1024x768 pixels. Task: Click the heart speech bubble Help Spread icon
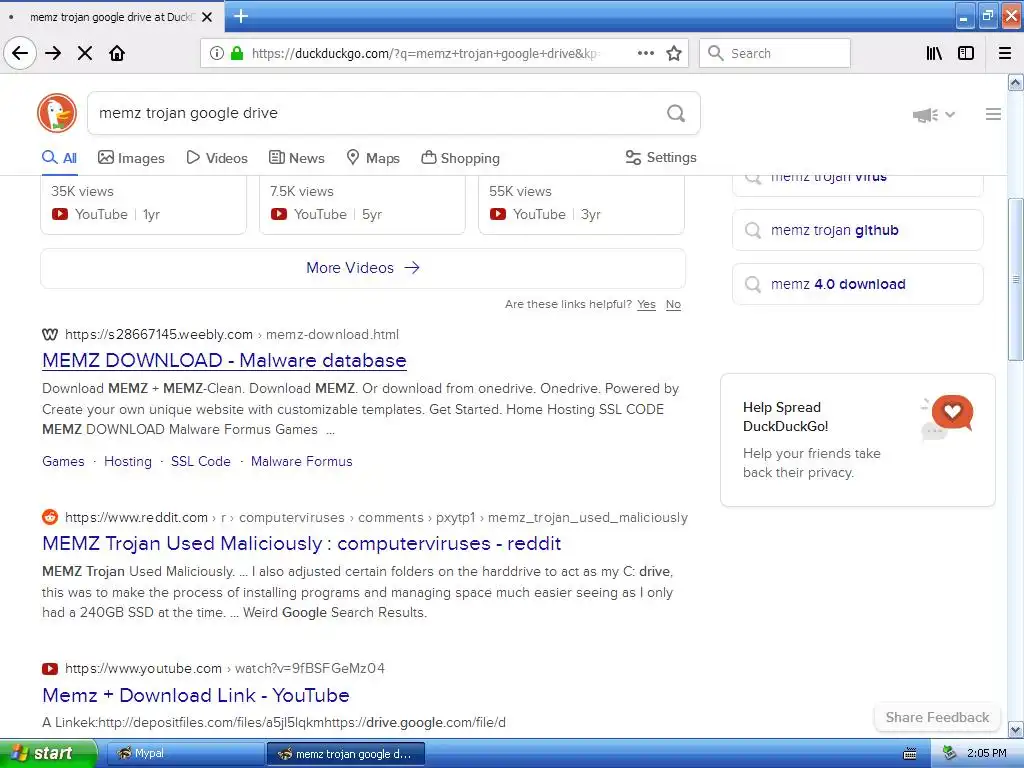pos(952,413)
